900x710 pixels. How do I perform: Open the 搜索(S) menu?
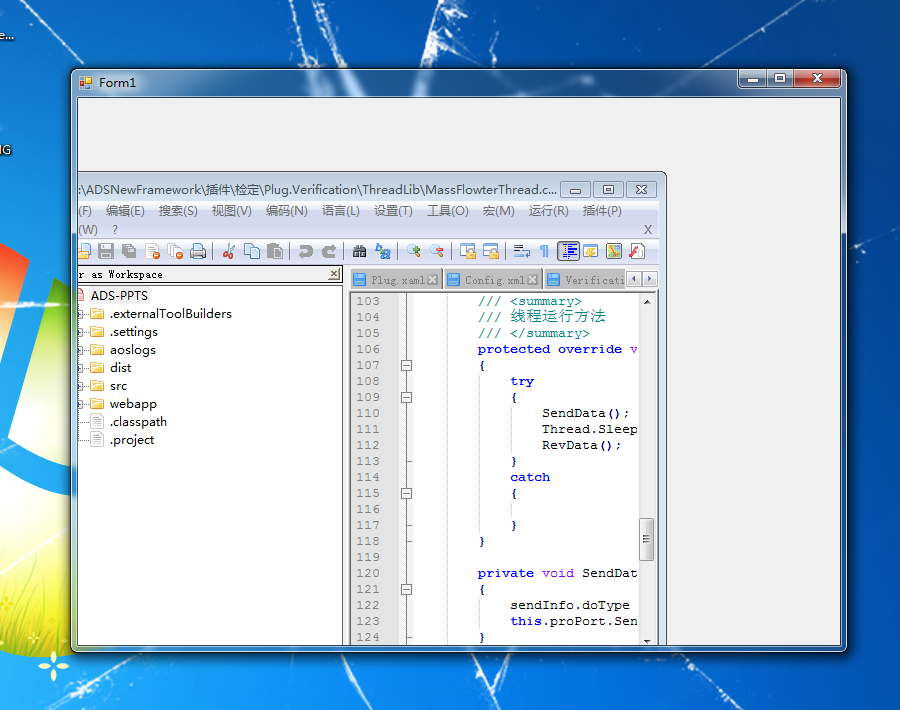click(x=178, y=211)
